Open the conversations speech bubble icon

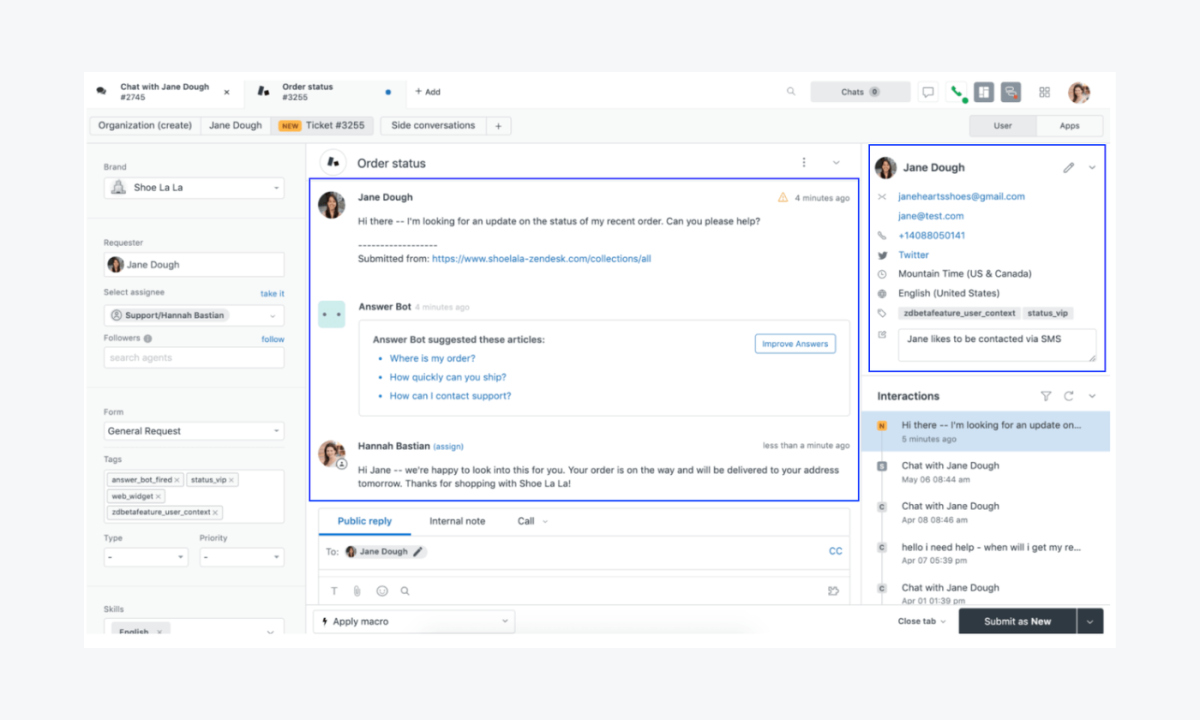[929, 92]
